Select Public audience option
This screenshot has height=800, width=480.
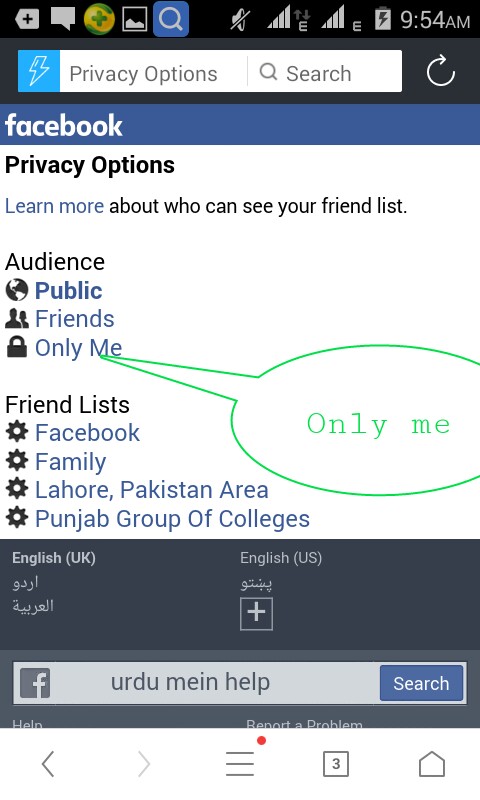click(68, 290)
